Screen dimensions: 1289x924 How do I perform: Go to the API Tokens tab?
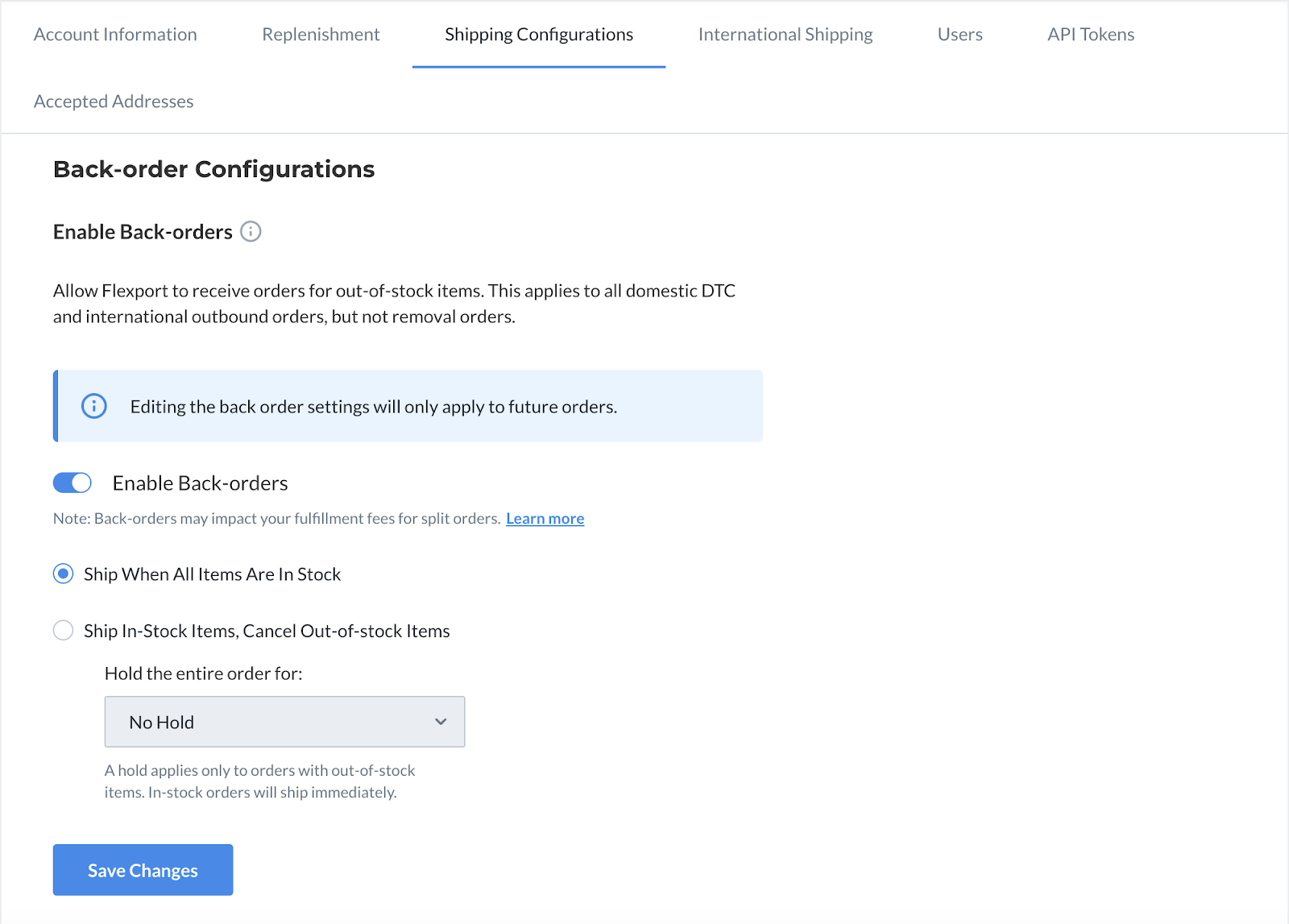click(1089, 34)
